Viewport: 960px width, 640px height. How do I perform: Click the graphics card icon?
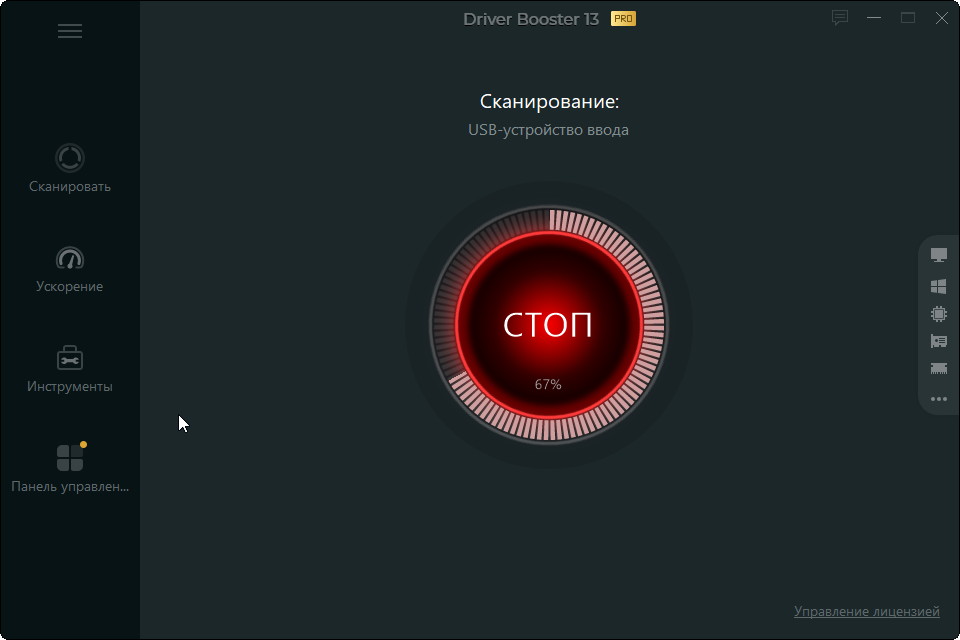(x=938, y=342)
